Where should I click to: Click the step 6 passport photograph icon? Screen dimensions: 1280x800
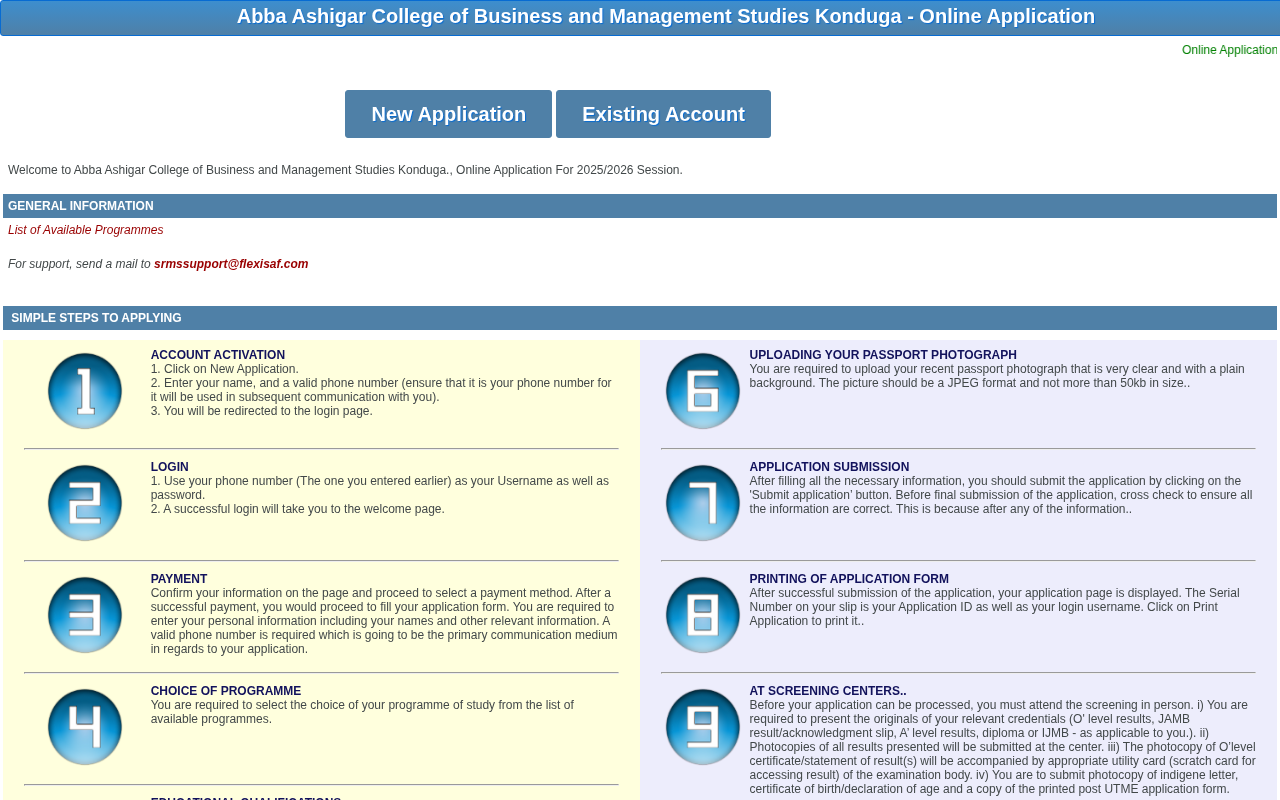pos(703,391)
